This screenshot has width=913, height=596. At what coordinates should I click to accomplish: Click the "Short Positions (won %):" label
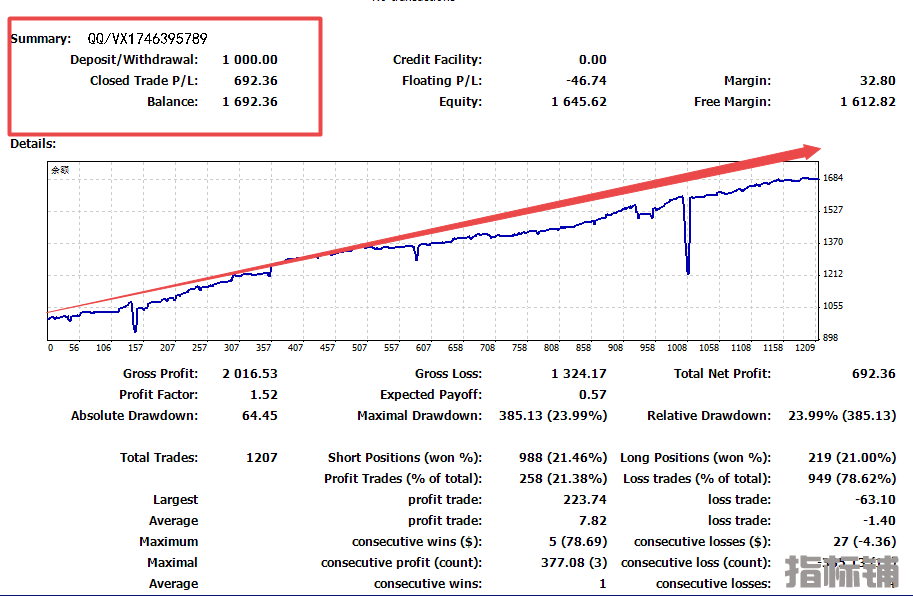point(405,457)
